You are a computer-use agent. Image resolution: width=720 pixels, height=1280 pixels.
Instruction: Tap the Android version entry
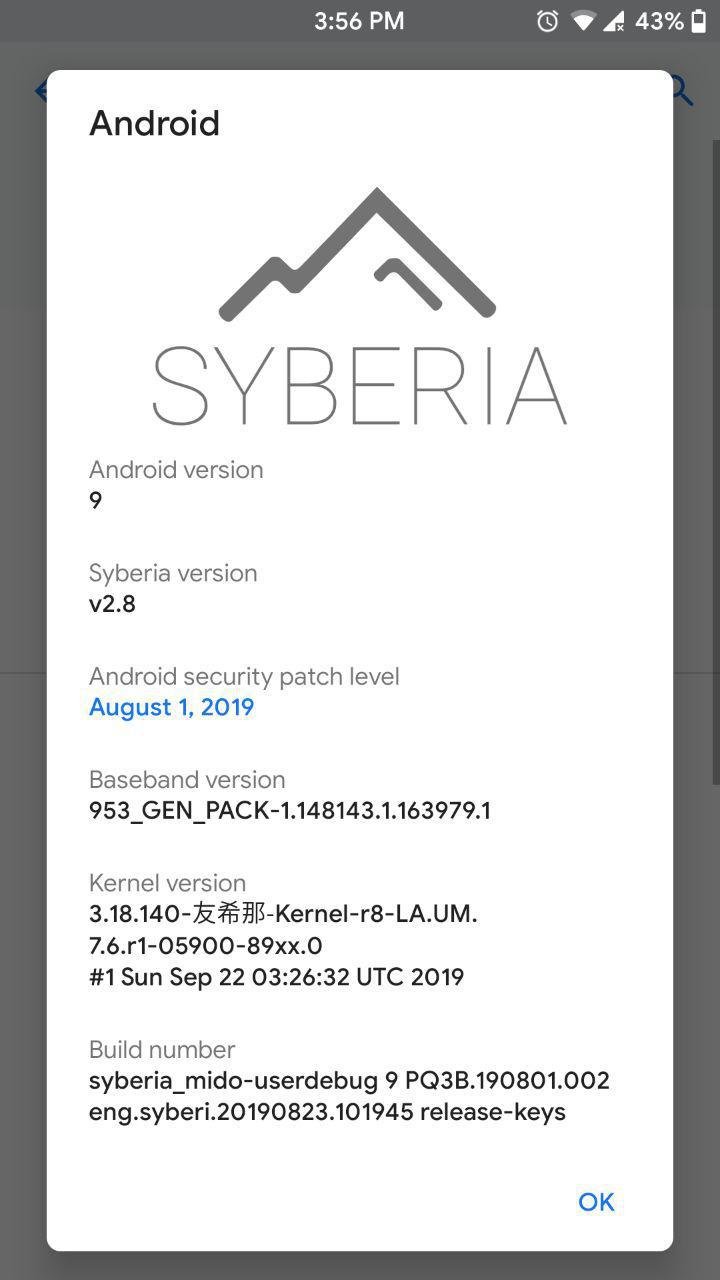pyautogui.click(x=360, y=484)
